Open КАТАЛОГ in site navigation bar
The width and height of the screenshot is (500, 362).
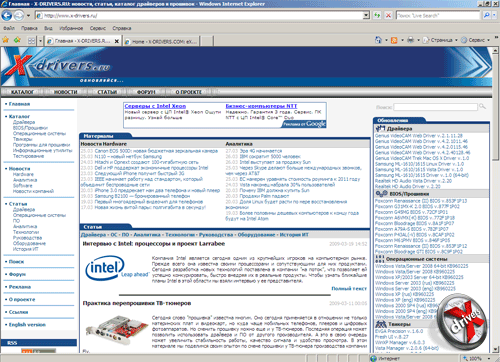click(22, 92)
